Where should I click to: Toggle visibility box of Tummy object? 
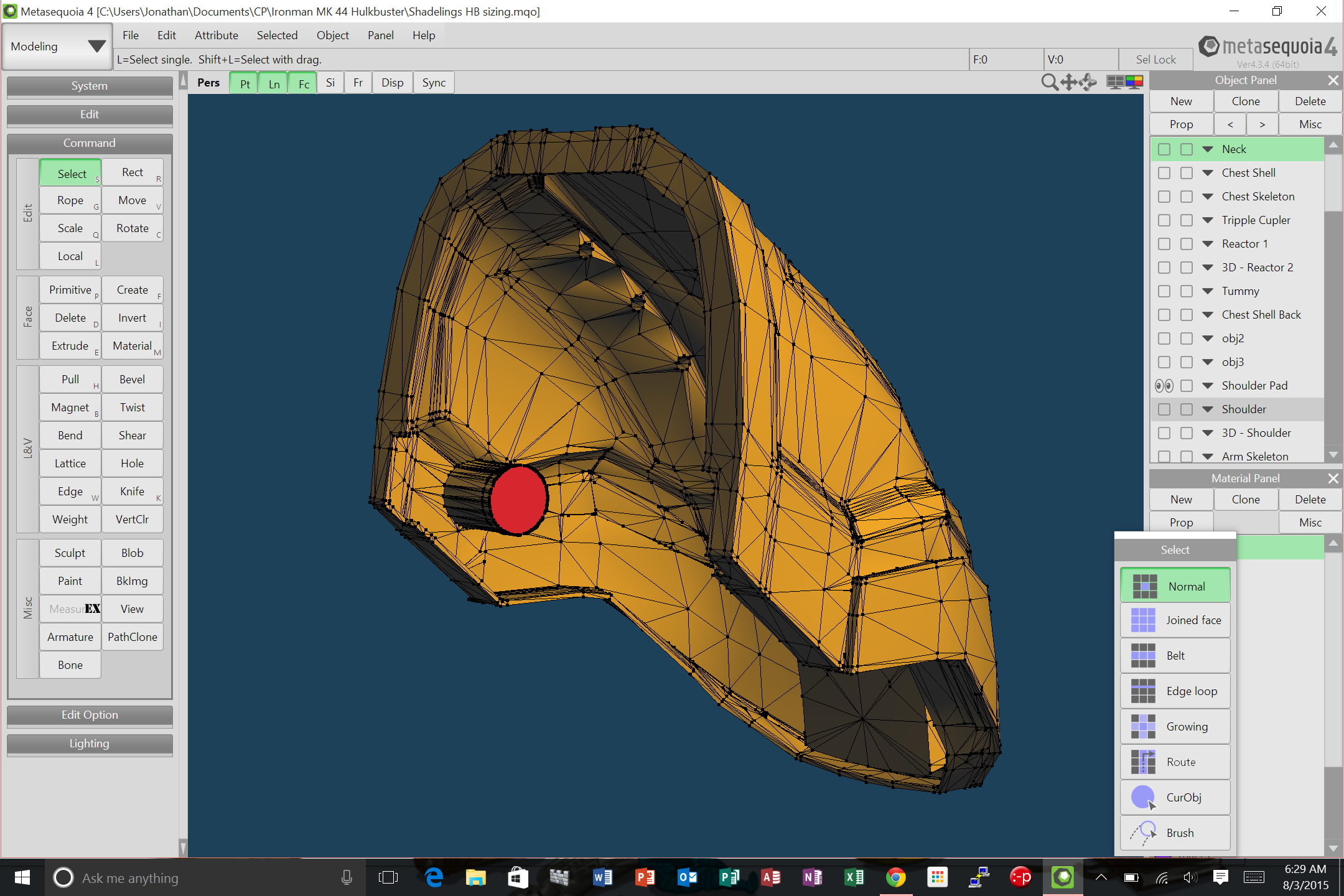click(1164, 291)
